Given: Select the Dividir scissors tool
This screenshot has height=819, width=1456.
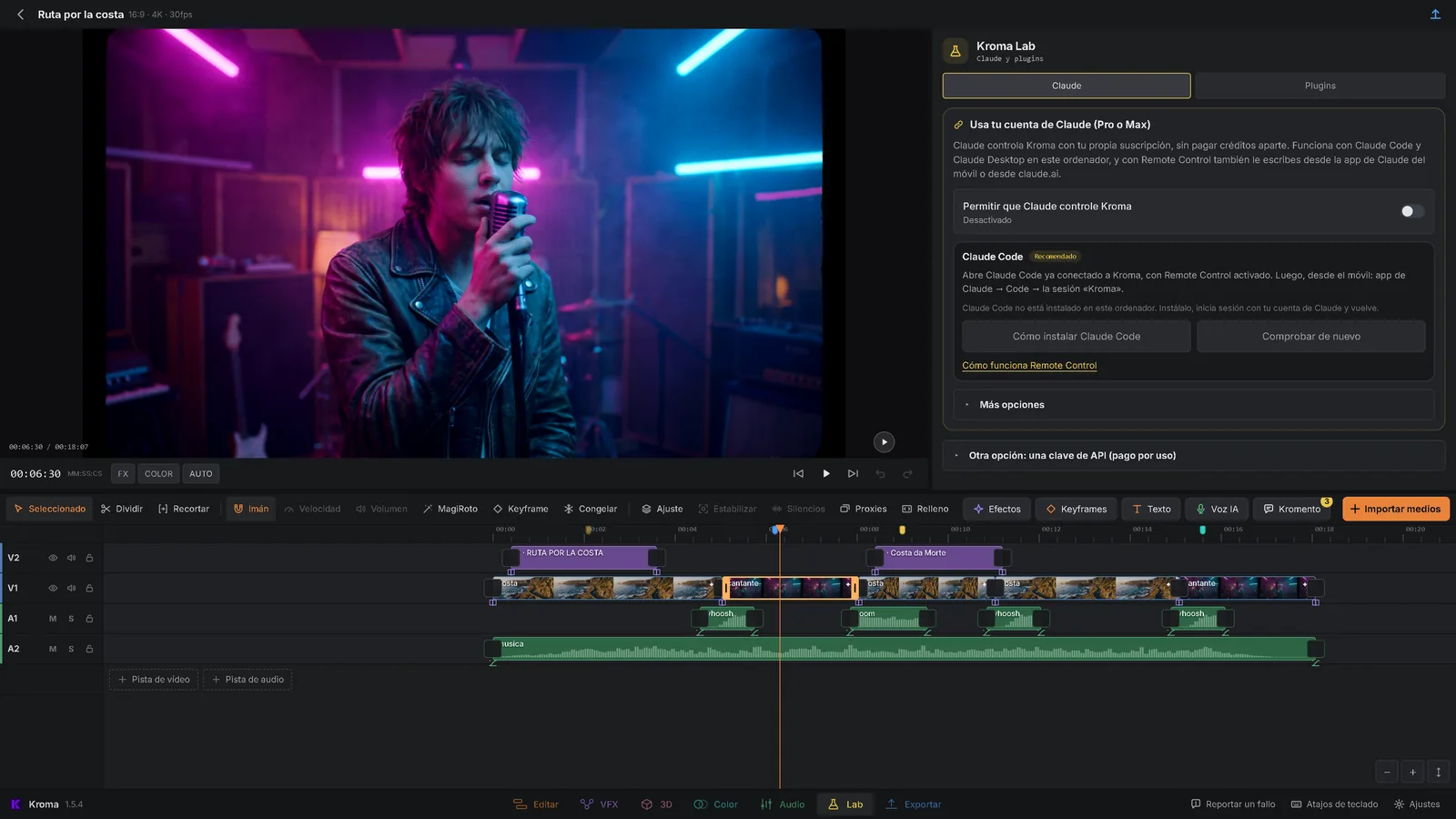Looking at the screenshot, I should point(122,509).
